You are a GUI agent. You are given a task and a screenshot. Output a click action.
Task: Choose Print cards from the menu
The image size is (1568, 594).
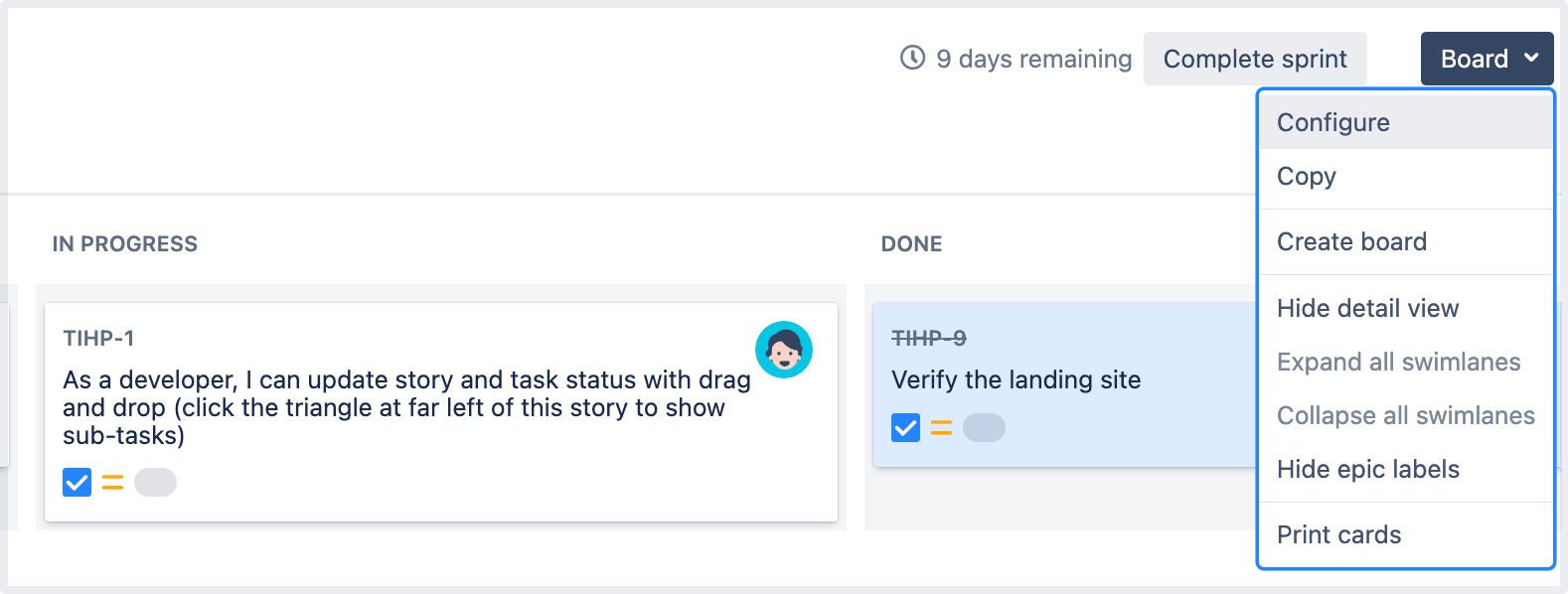[x=1338, y=534]
